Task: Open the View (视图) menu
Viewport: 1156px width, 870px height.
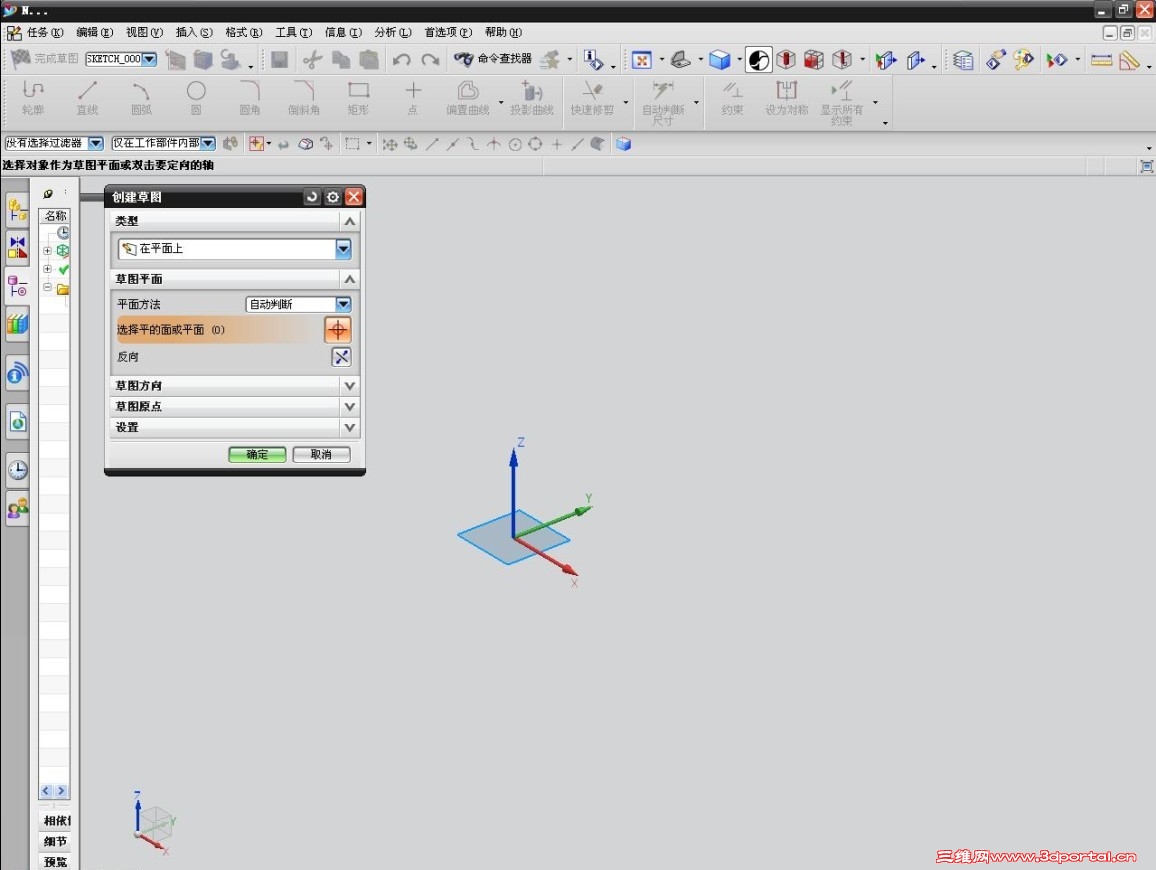Action: 144,32
